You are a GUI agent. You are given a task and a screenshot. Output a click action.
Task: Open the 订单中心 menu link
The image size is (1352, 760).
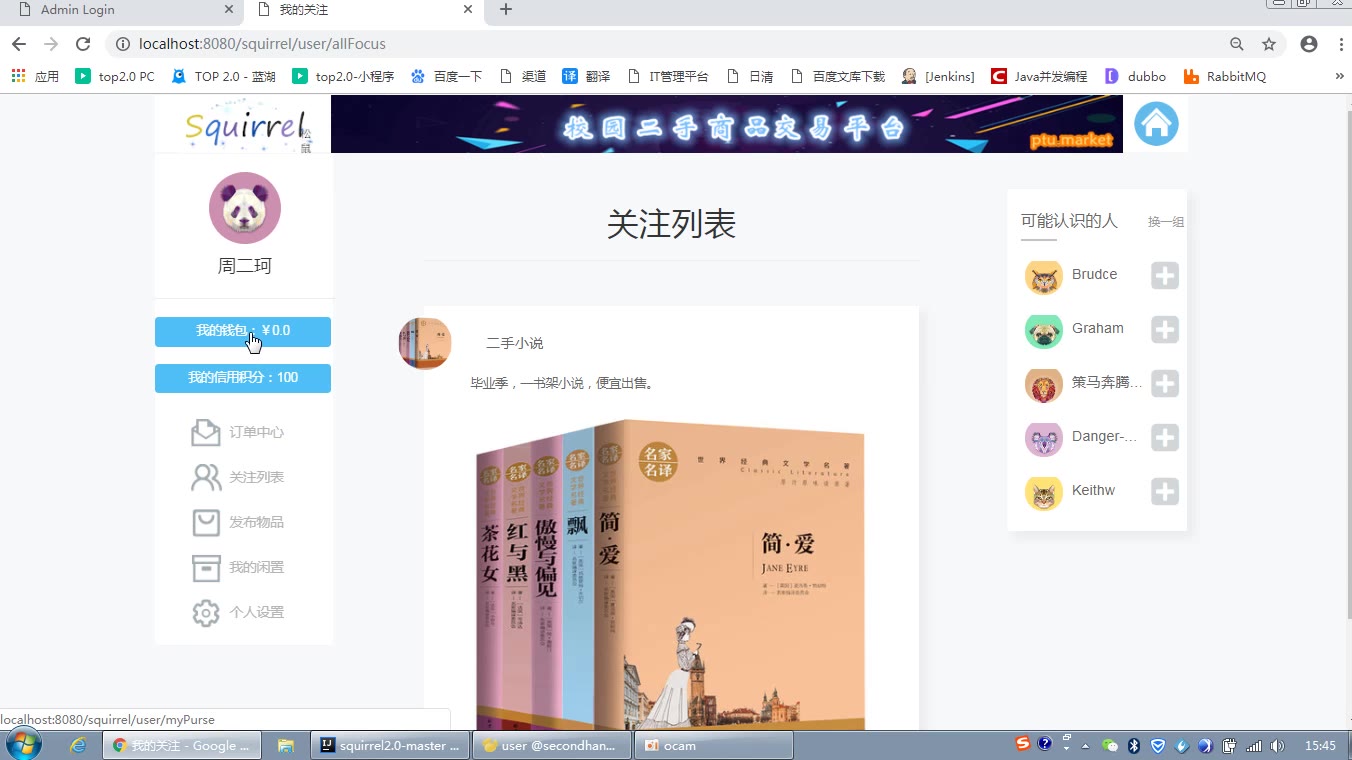(256, 432)
